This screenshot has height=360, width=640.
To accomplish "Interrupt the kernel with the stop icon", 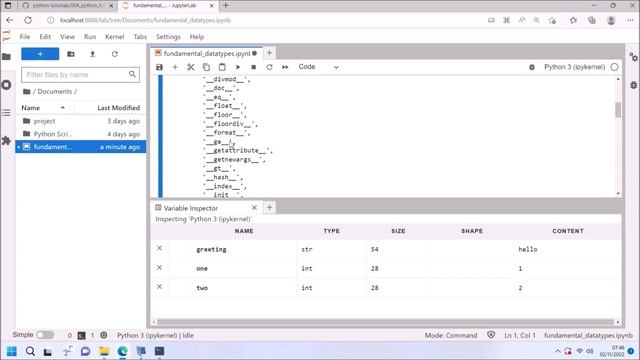I will point(253,67).
